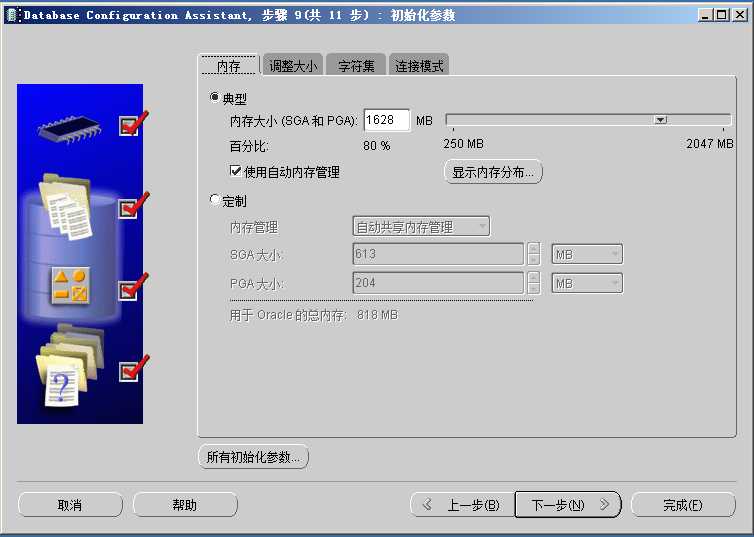
Task: Switch to the 字符集 tab
Action: pyautogui.click(x=356, y=65)
